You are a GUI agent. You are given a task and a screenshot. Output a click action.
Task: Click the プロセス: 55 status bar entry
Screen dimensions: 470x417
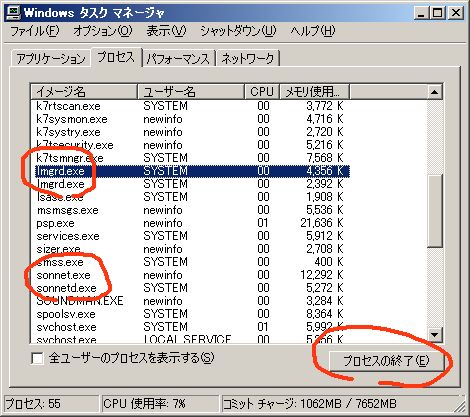tap(51, 404)
